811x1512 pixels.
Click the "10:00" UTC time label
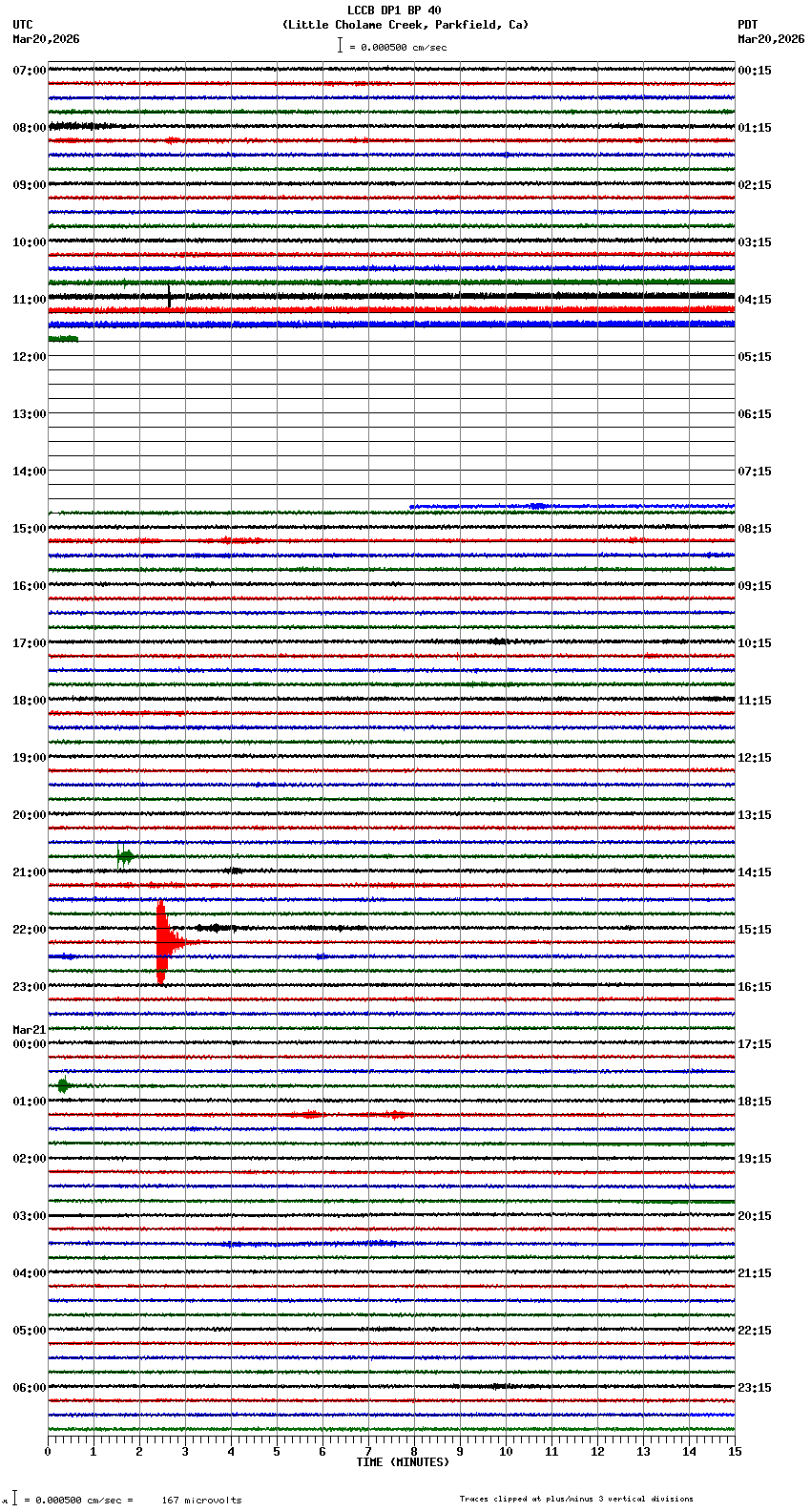coord(30,242)
